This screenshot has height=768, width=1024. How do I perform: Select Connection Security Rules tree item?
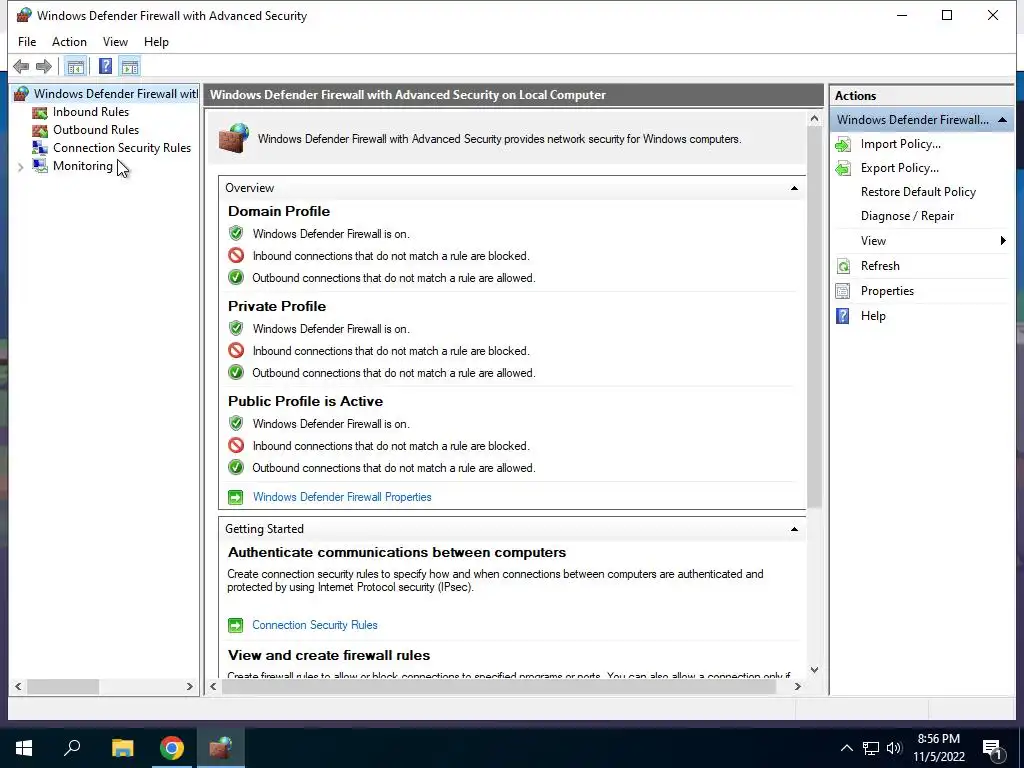pyautogui.click(x=121, y=148)
